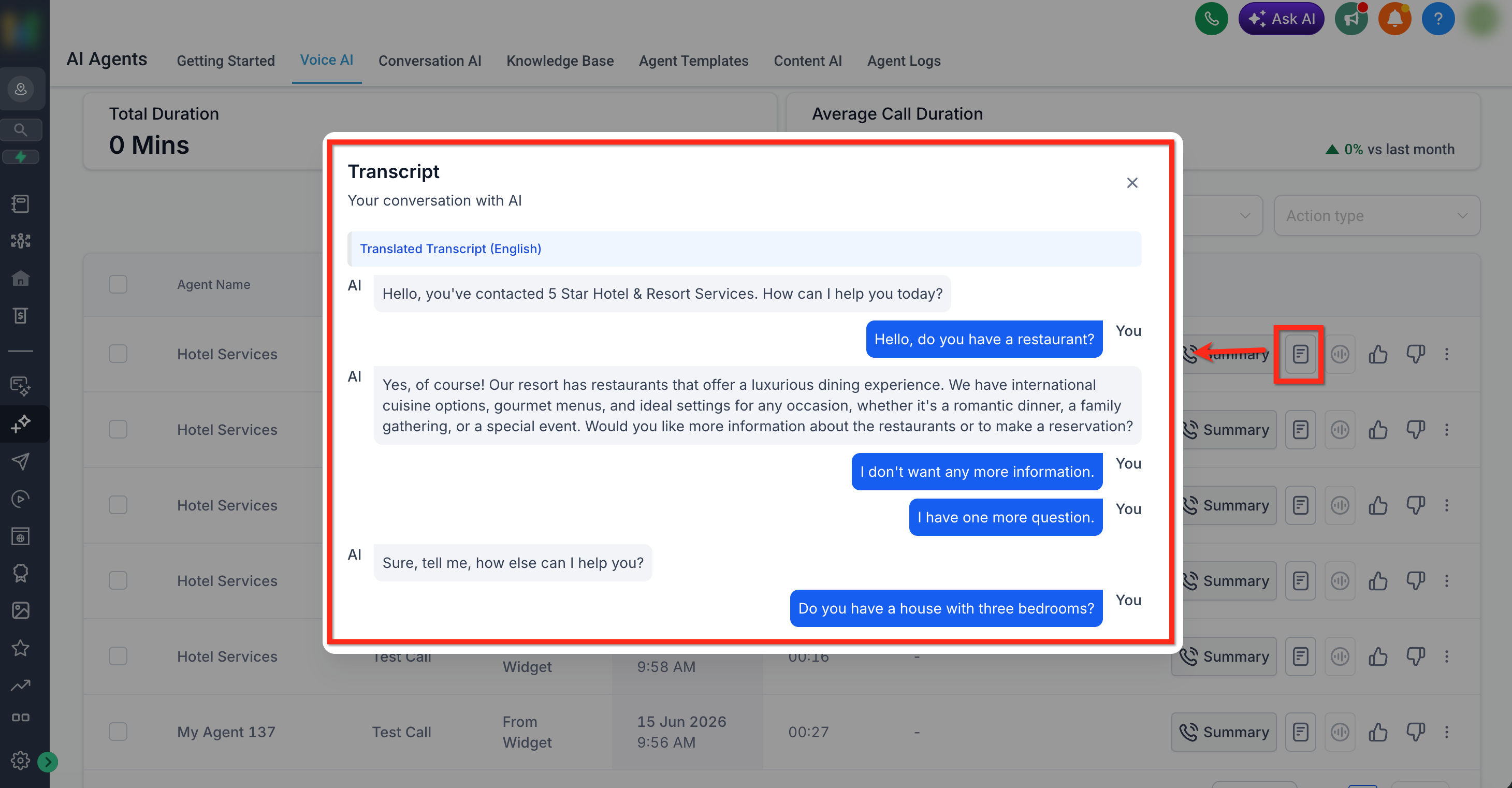
Task: Open the trending chart reporting sidebar icon
Action: click(x=21, y=685)
